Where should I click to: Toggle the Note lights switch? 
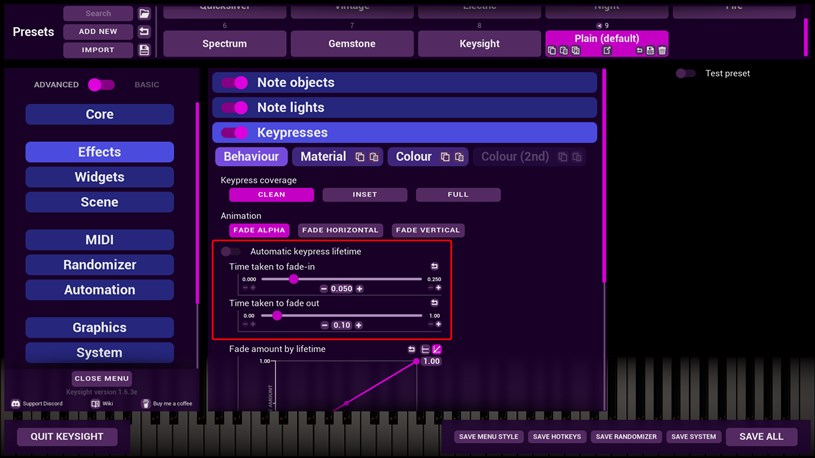234,108
